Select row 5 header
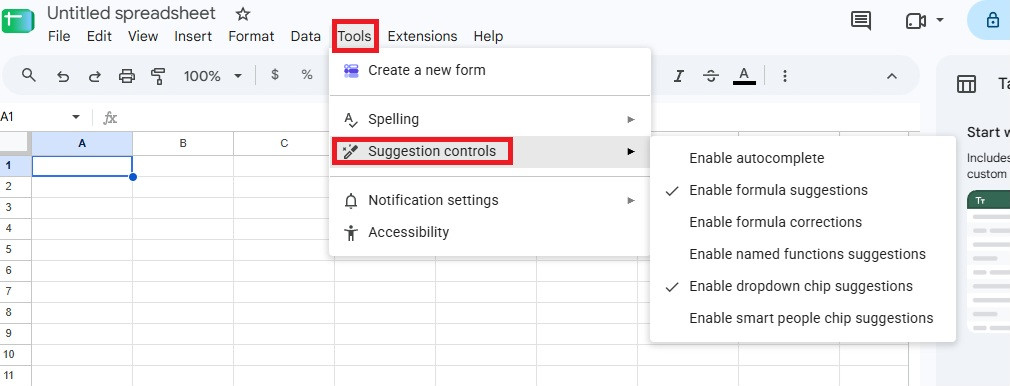 (x=15, y=249)
